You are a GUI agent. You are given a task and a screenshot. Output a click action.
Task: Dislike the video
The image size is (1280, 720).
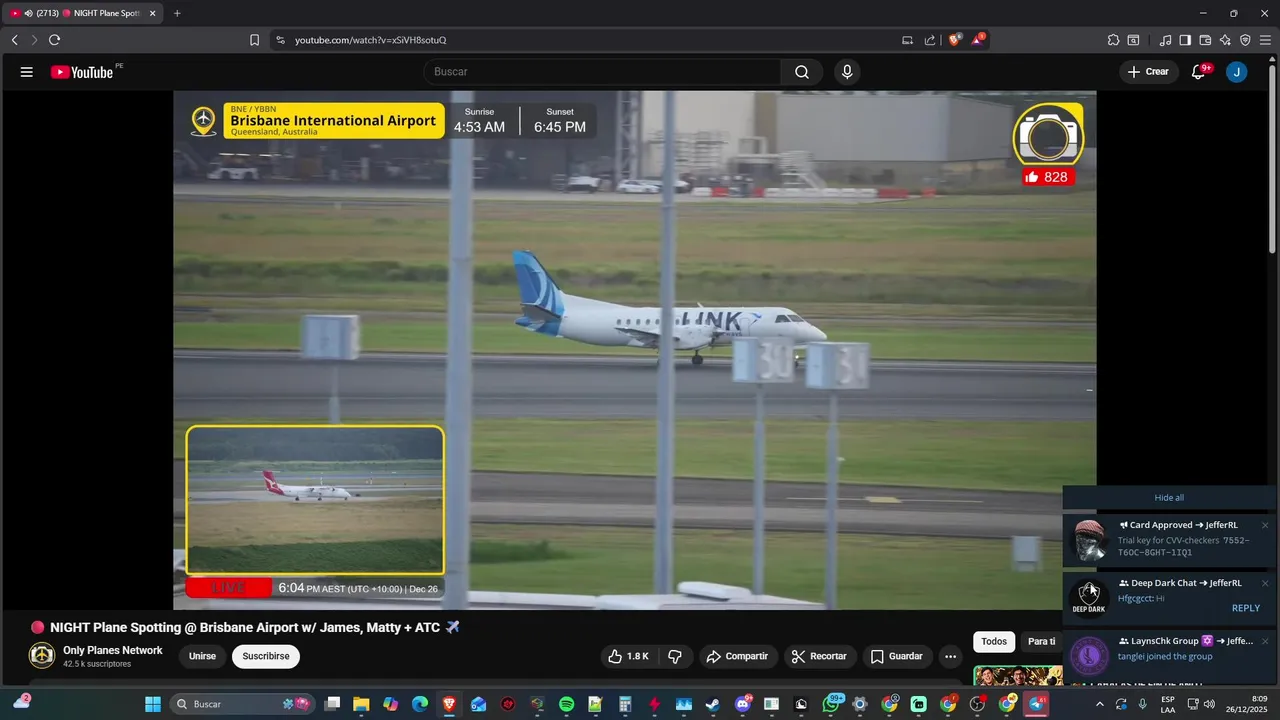click(x=675, y=656)
